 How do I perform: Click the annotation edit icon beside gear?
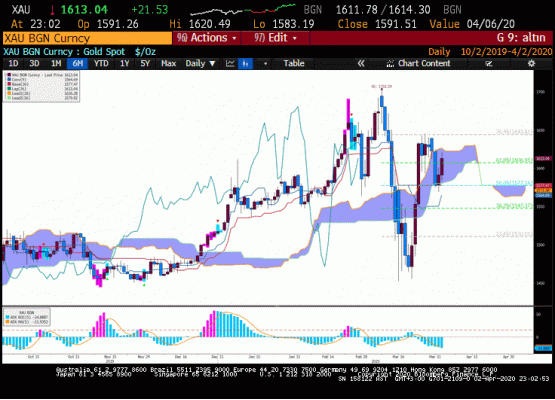click(x=489, y=64)
